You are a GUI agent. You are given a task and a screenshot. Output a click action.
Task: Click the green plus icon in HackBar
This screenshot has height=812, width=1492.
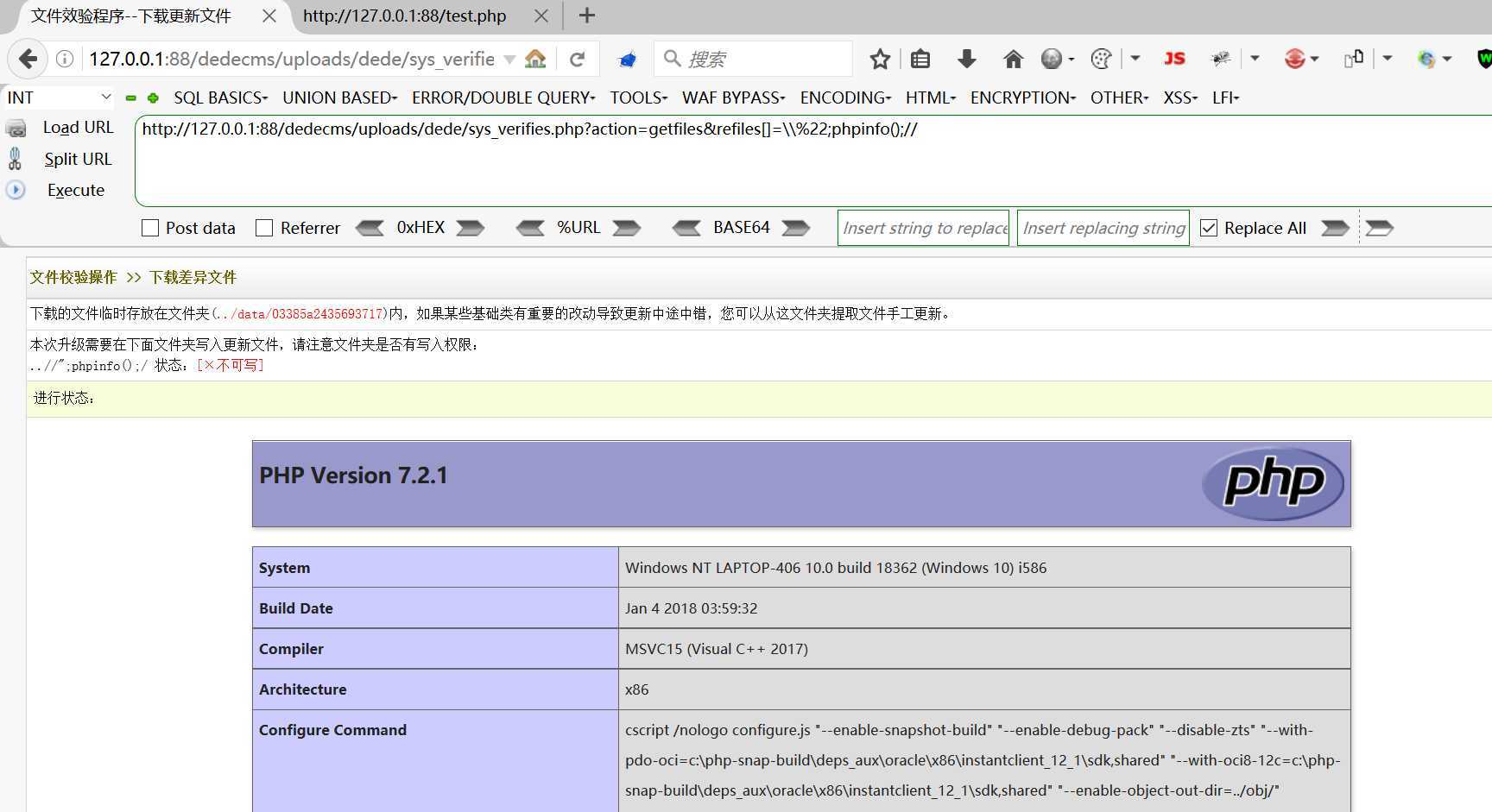pos(153,98)
